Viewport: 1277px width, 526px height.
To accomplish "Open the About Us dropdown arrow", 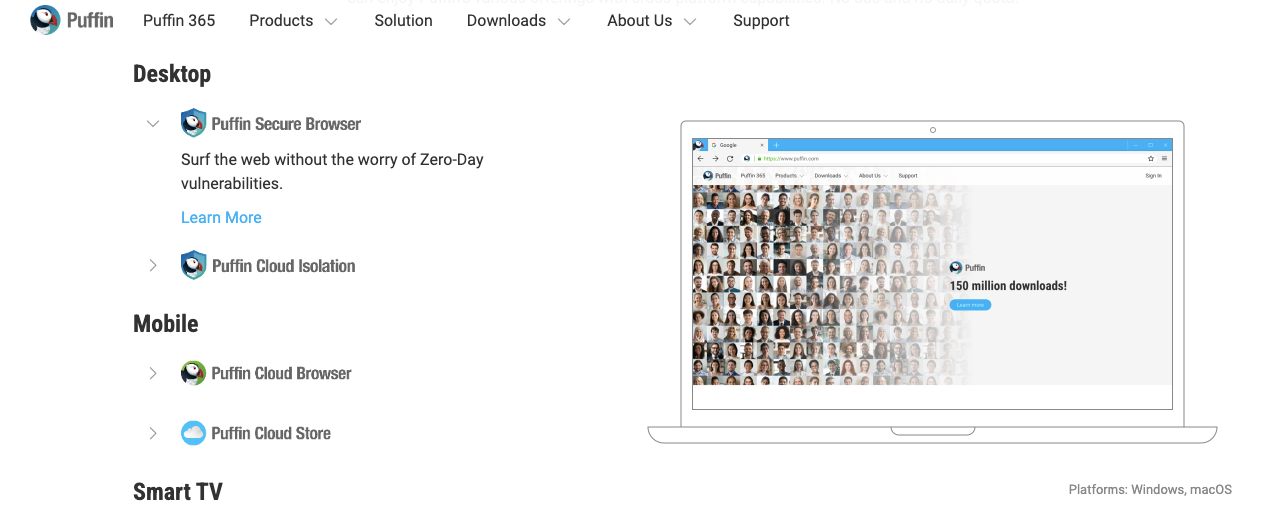I will click(x=690, y=22).
